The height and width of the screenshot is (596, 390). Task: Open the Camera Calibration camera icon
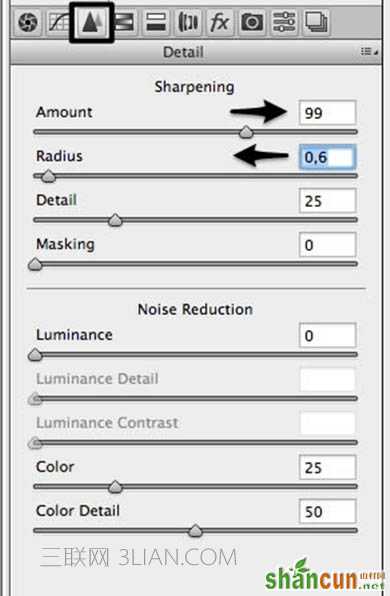[252, 22]
